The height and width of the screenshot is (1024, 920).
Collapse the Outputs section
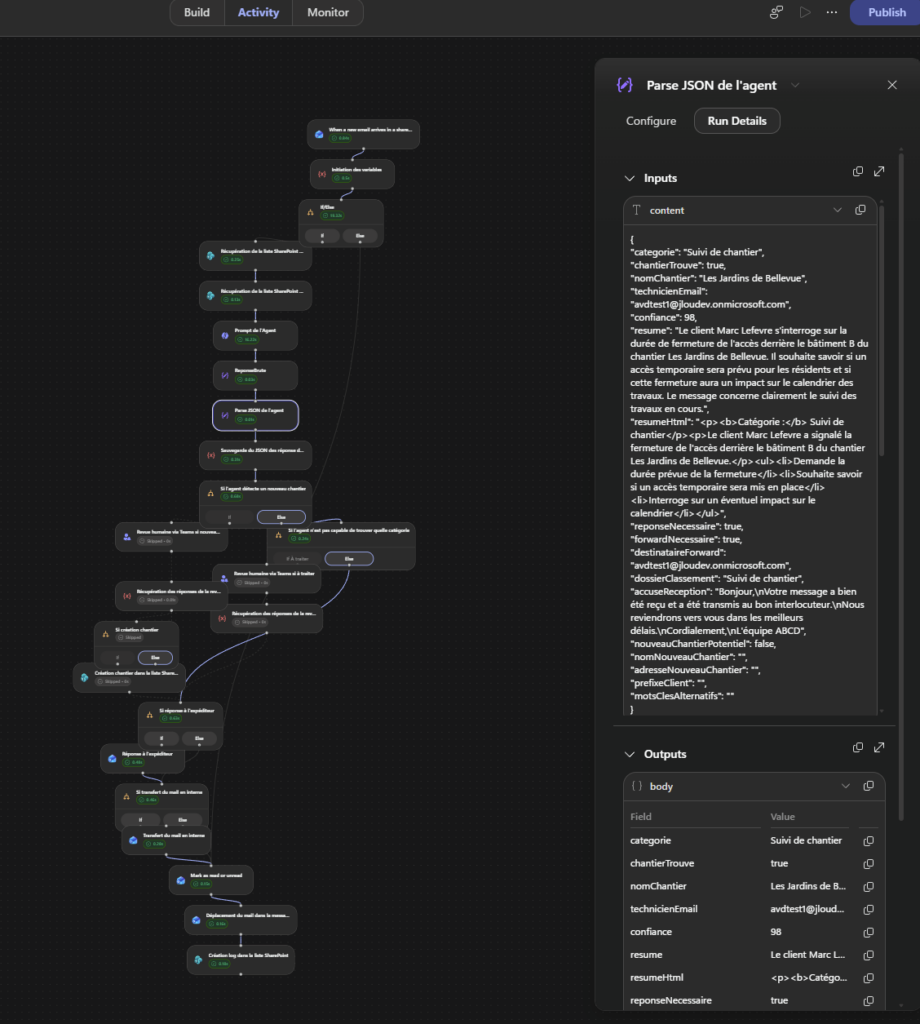(629, 754)
